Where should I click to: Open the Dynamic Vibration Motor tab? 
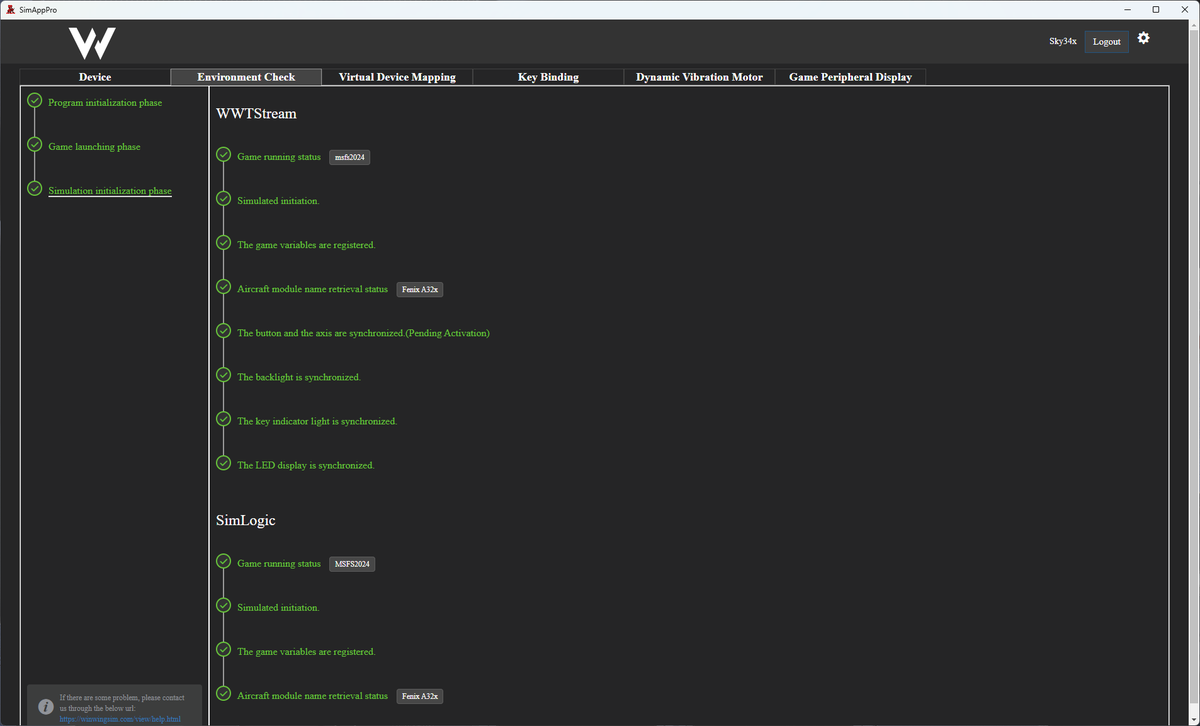[x=699, y=77]
